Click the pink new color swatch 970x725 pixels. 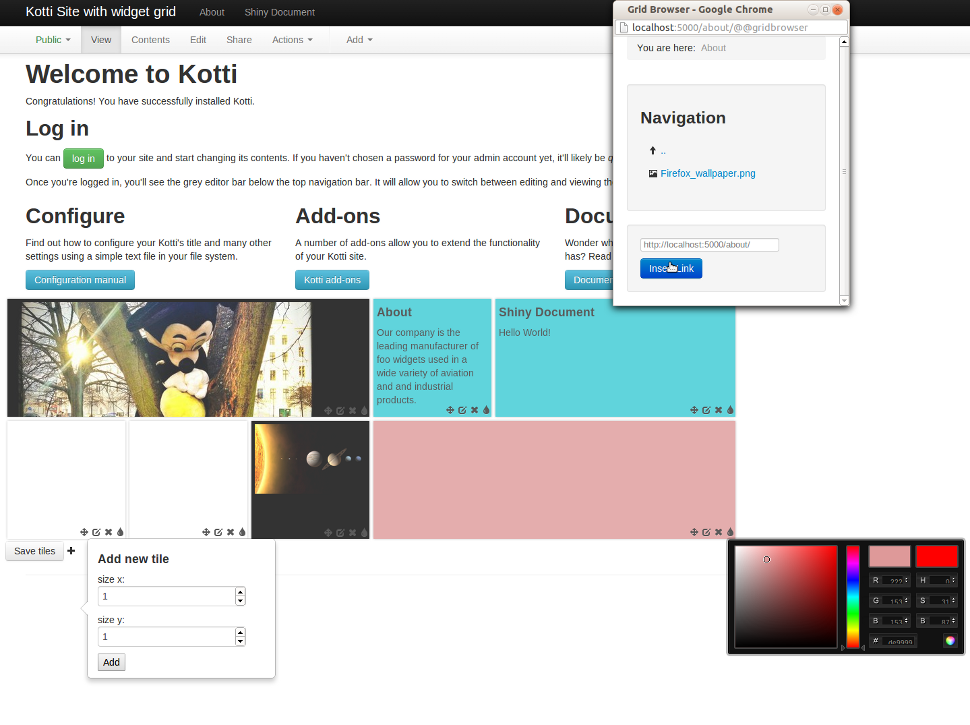(x=889, y=556)
